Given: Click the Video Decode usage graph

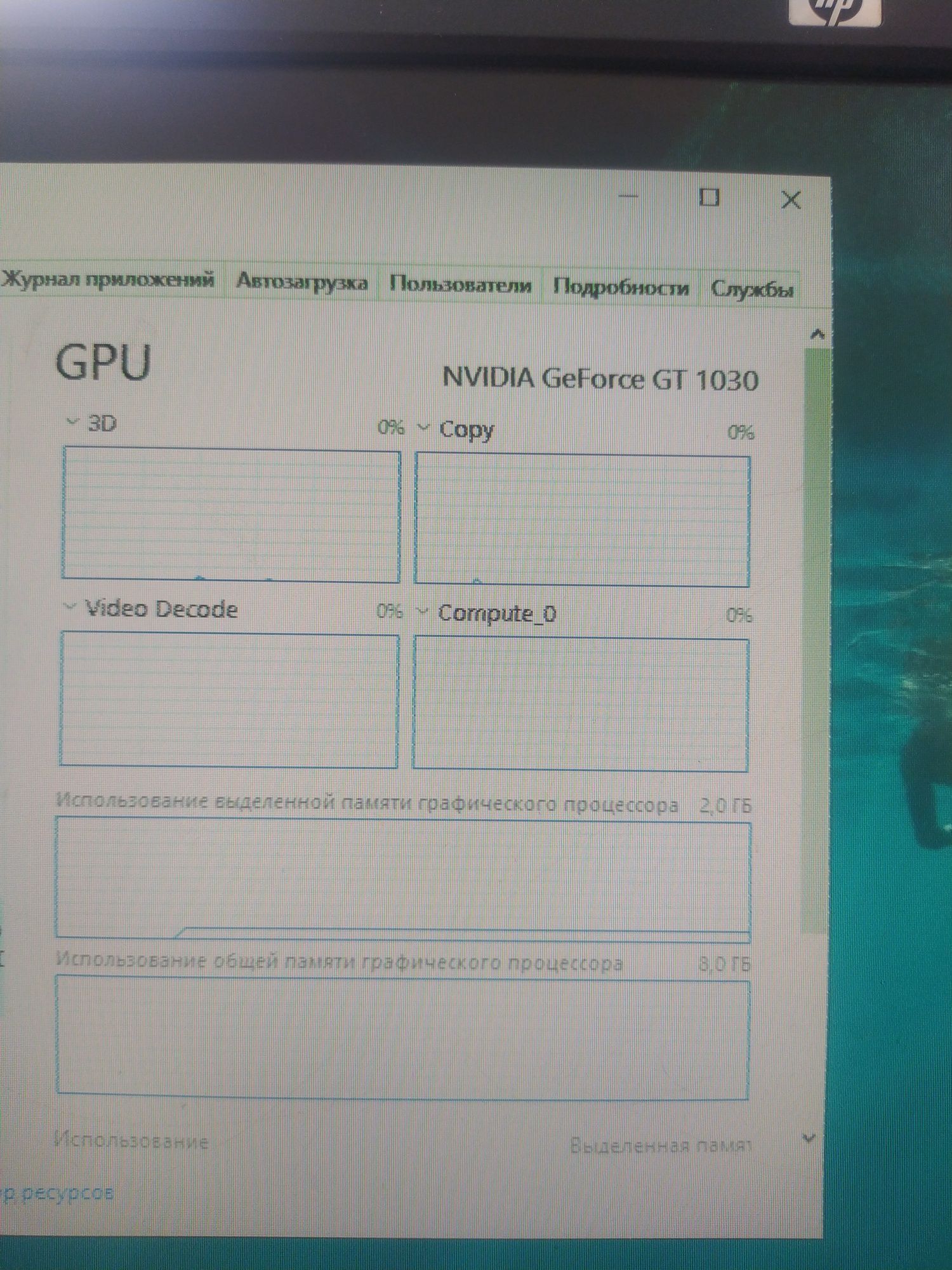Looking at the screenshot, I should pos(229,699).
